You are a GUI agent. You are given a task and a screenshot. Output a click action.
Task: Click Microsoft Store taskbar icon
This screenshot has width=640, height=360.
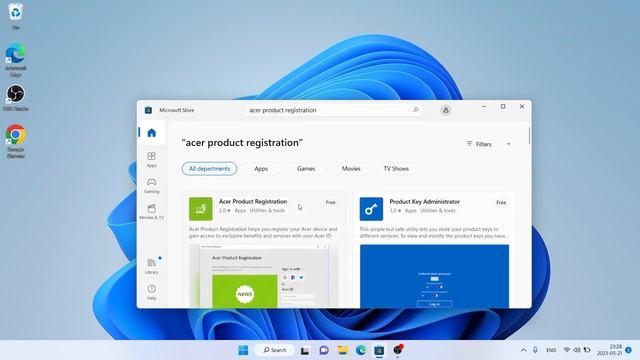379,350
